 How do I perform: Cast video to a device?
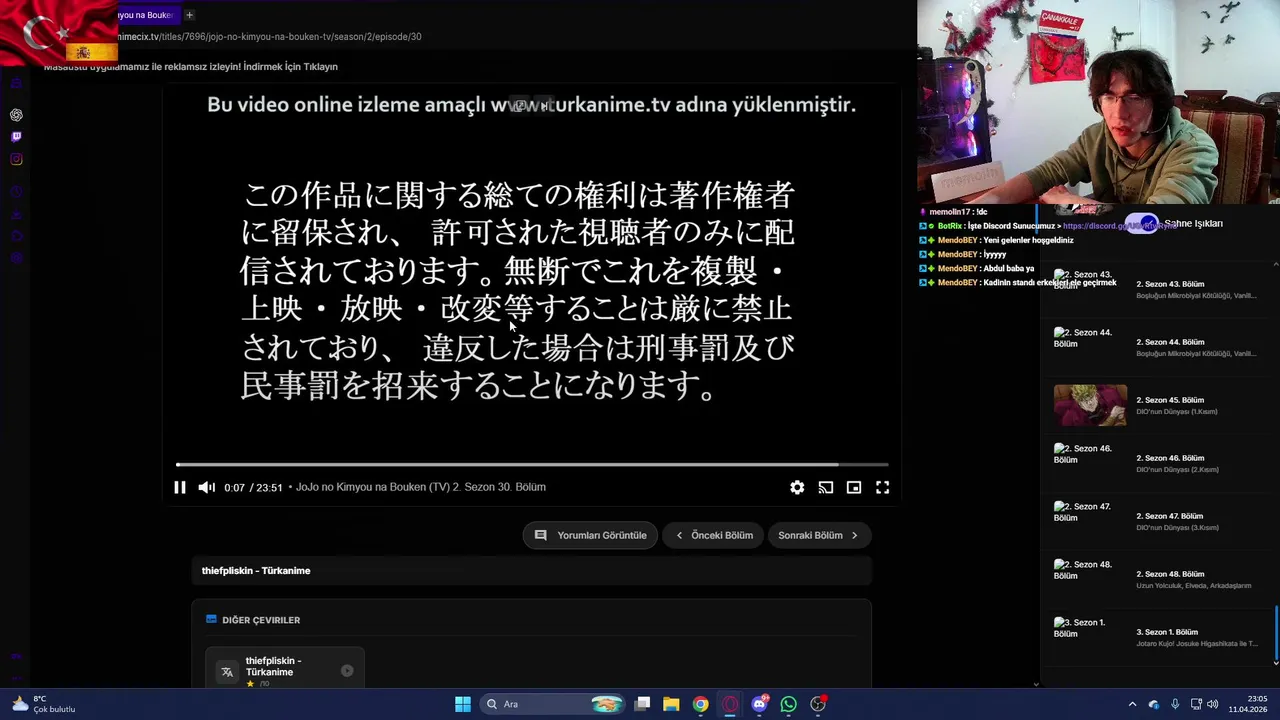point(825,487)
